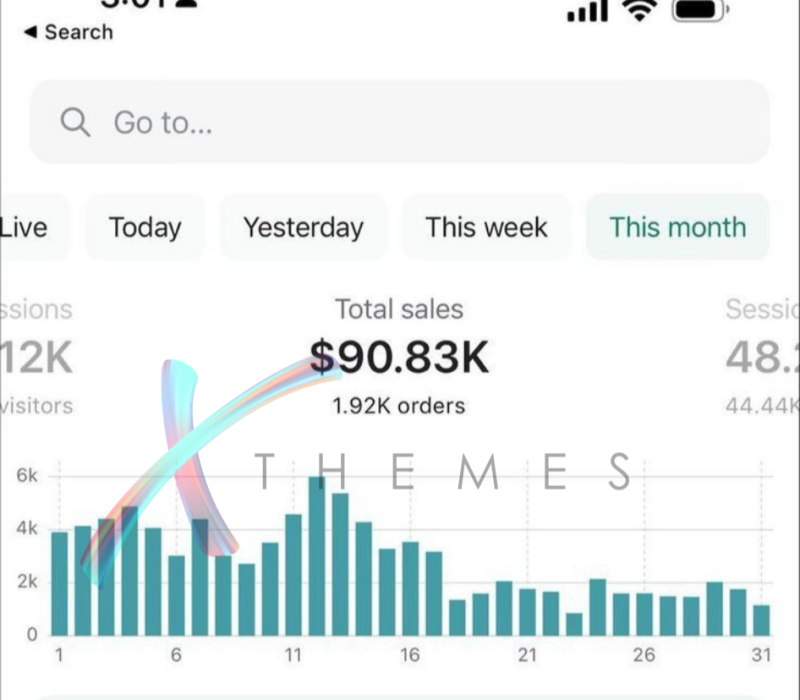
Task: Tap the chart bar for day 1
Action: coord(60,584)
